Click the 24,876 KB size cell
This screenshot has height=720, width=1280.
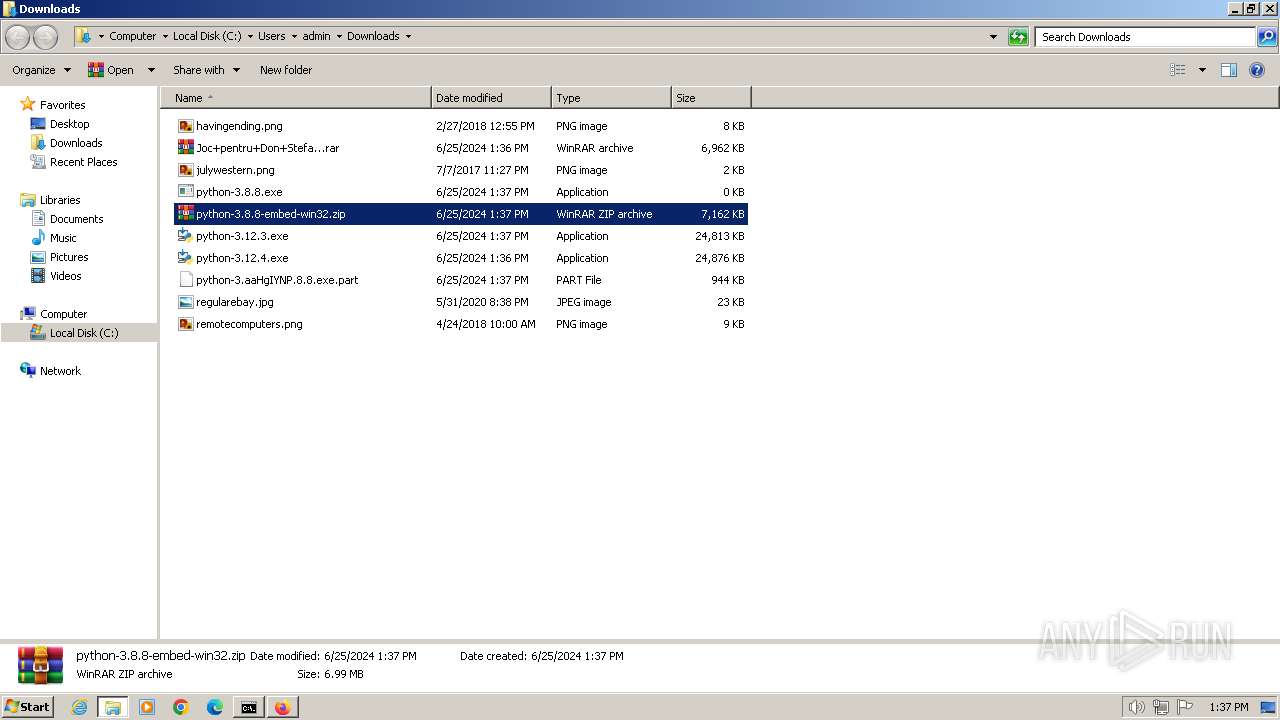tap(720, 258)
